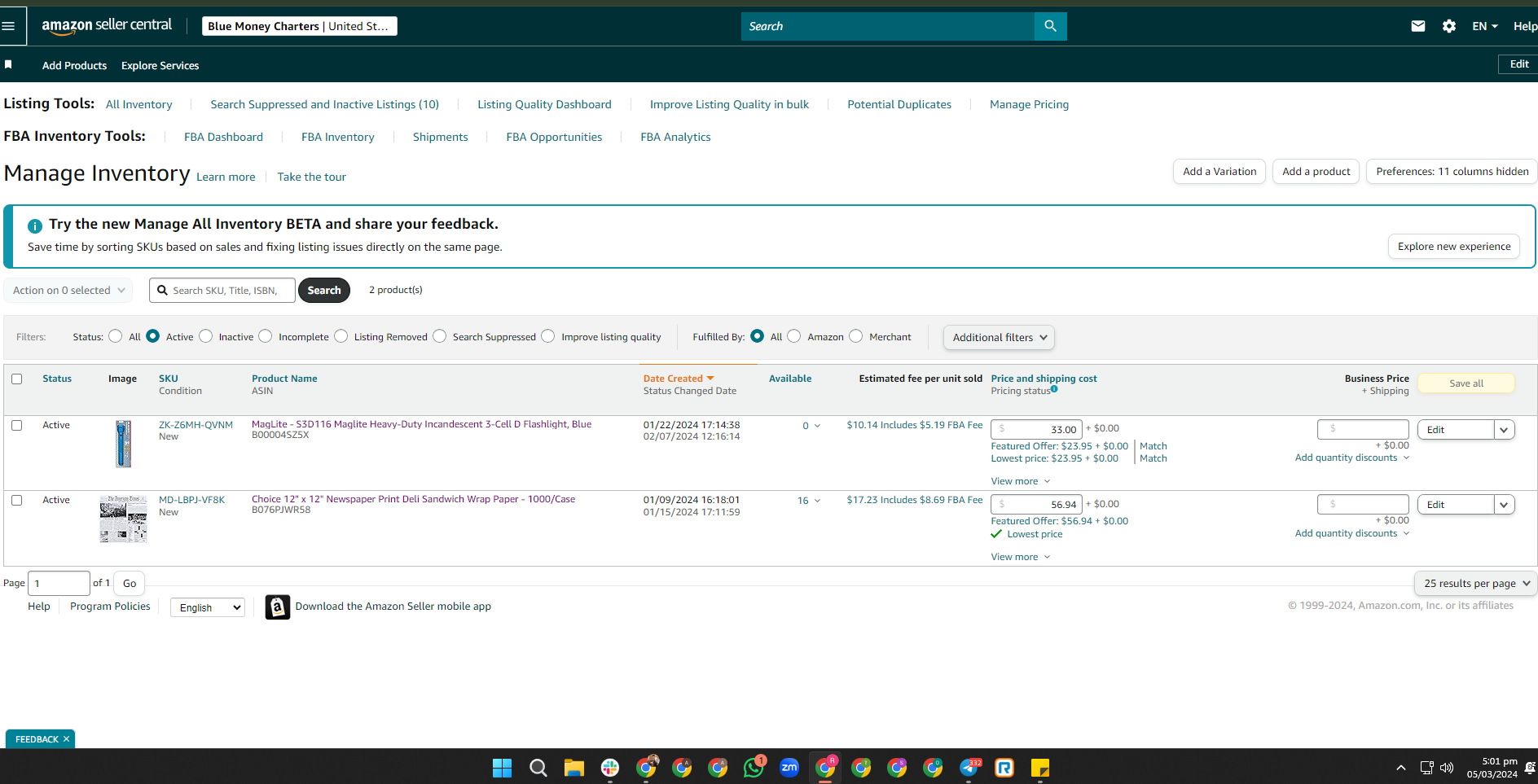Open Zoom from the taskbar
This screenshot has height=784, width=1538.
pyautogui.click(x=789, y=767)
